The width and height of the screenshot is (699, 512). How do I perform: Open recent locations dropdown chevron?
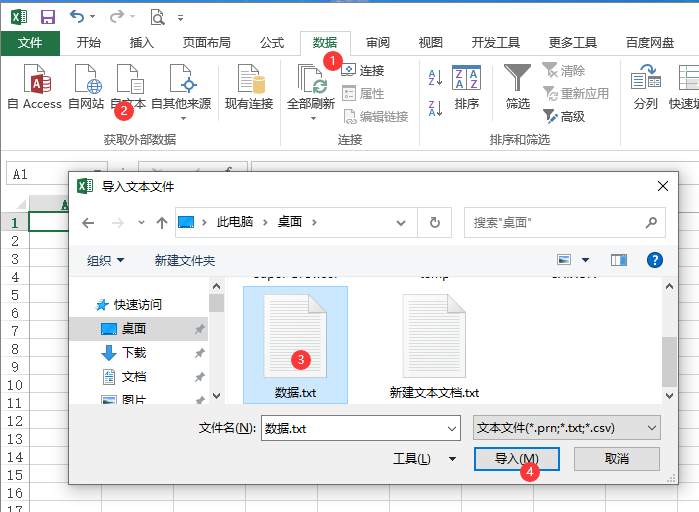pyautogui.click(x=141, y=222)
